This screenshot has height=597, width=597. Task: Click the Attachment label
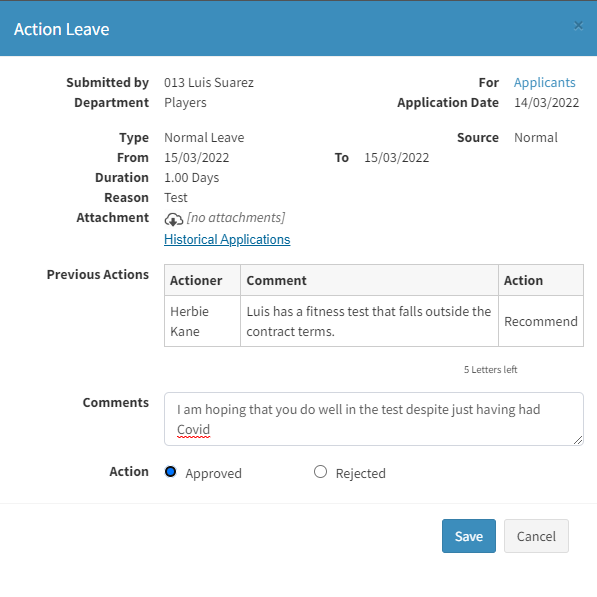tap(113, 217)
